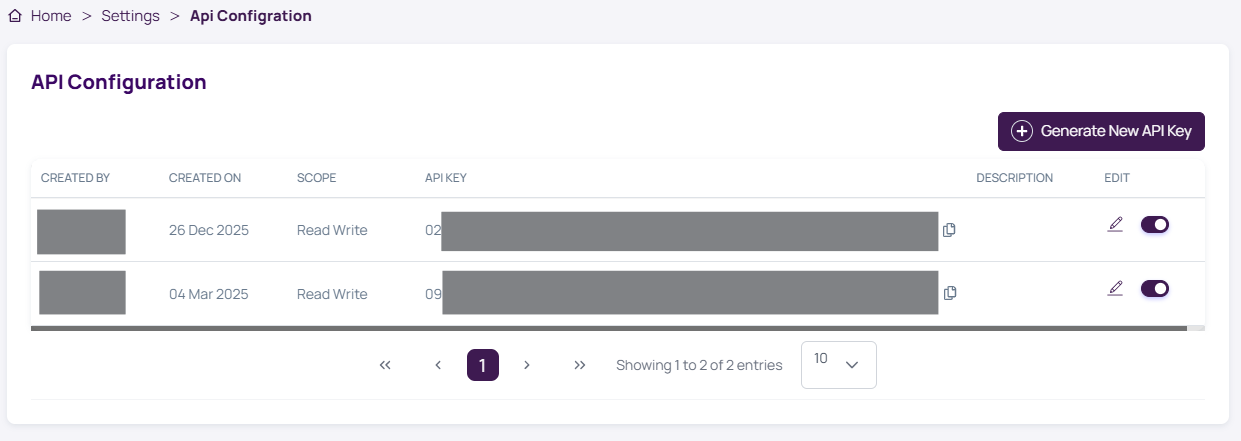Sort by the Created On column header
The height and width of the screenshot is (441, 1241).
coord(205,178)
